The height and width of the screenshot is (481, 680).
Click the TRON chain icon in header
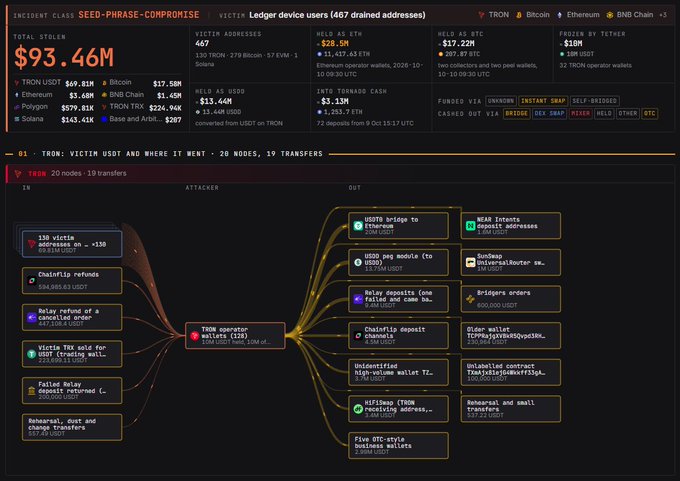(x=481, y=15)
